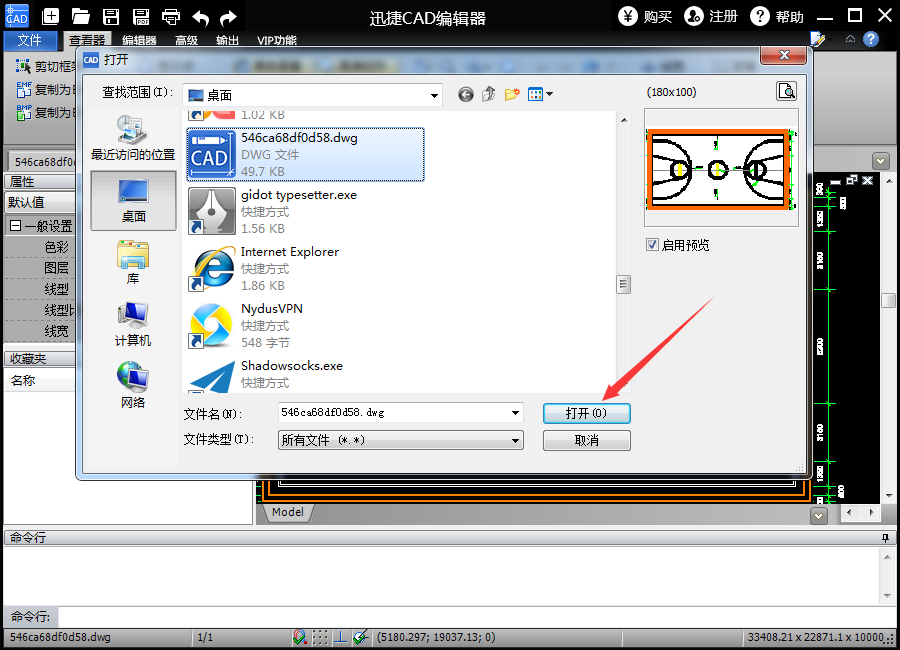
Task: Click the CAD application logo icon
Action: [x=17, y=16]
